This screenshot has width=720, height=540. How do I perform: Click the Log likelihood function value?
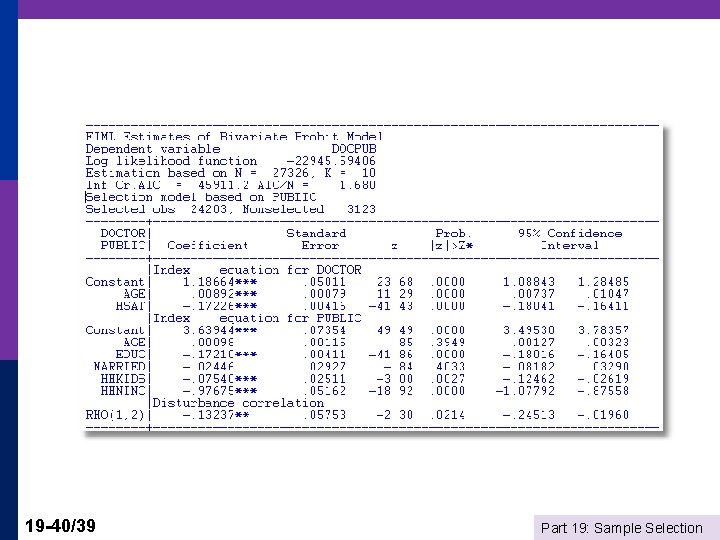click(x=331, y=161)
